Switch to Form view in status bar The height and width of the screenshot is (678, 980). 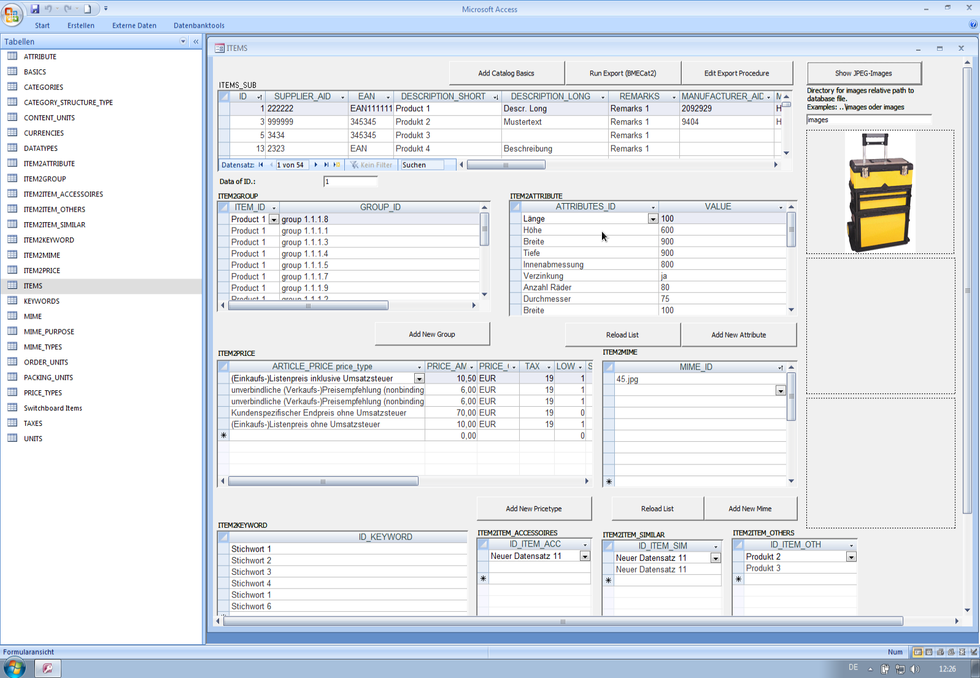pyautogui.click(x=917, y=652)
